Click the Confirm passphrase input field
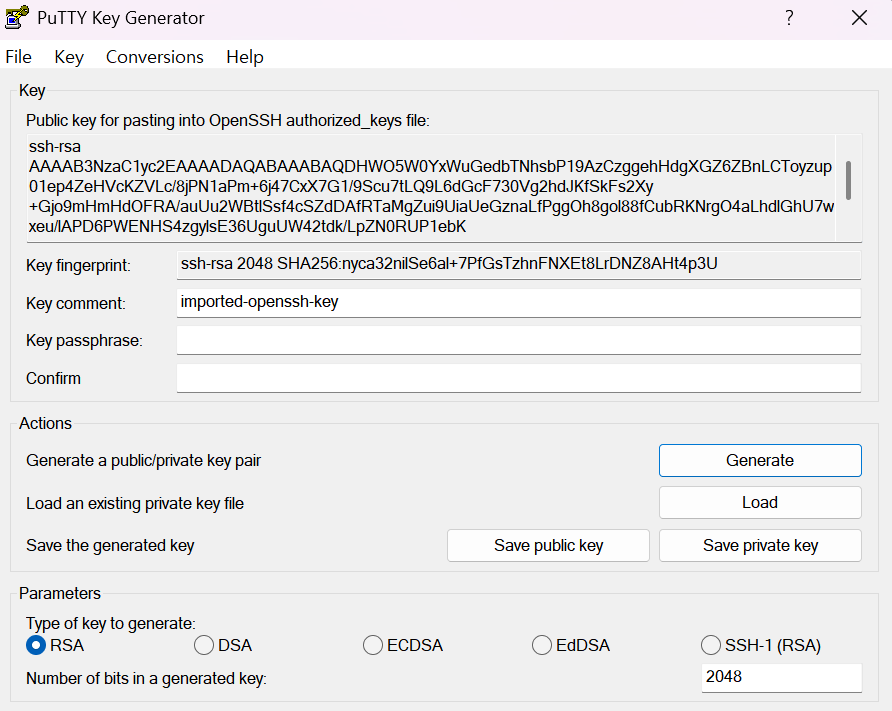The image size is (892, 711). [519, 378]
